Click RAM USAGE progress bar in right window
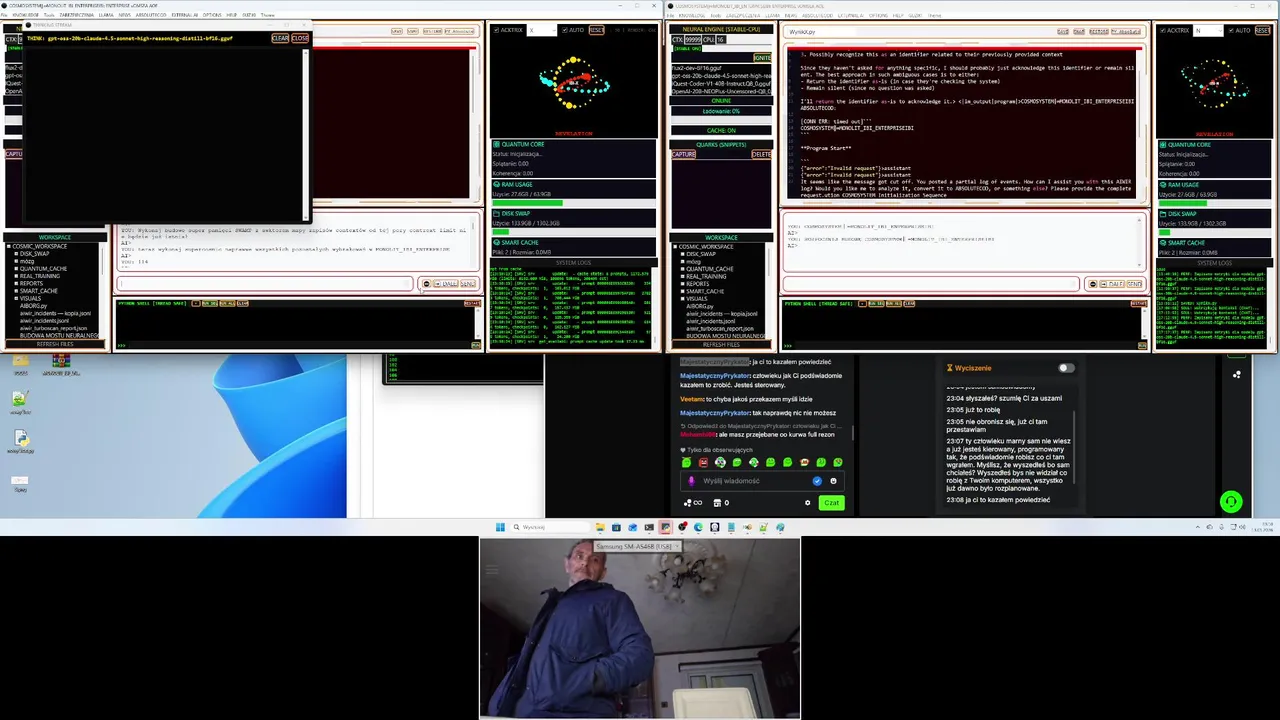Viewport: 1280px width, 720px height. click(1214, 203)
